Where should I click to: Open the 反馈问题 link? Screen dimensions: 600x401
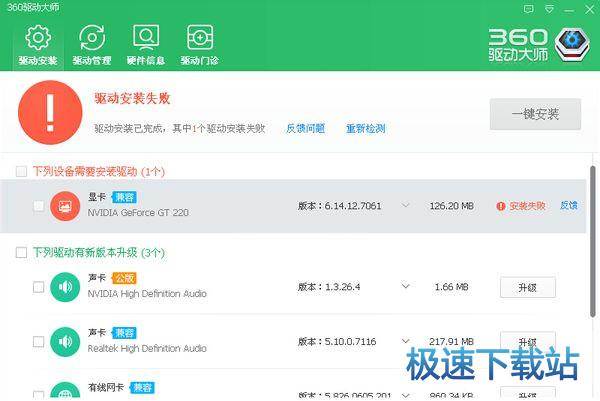pos(305,129)
